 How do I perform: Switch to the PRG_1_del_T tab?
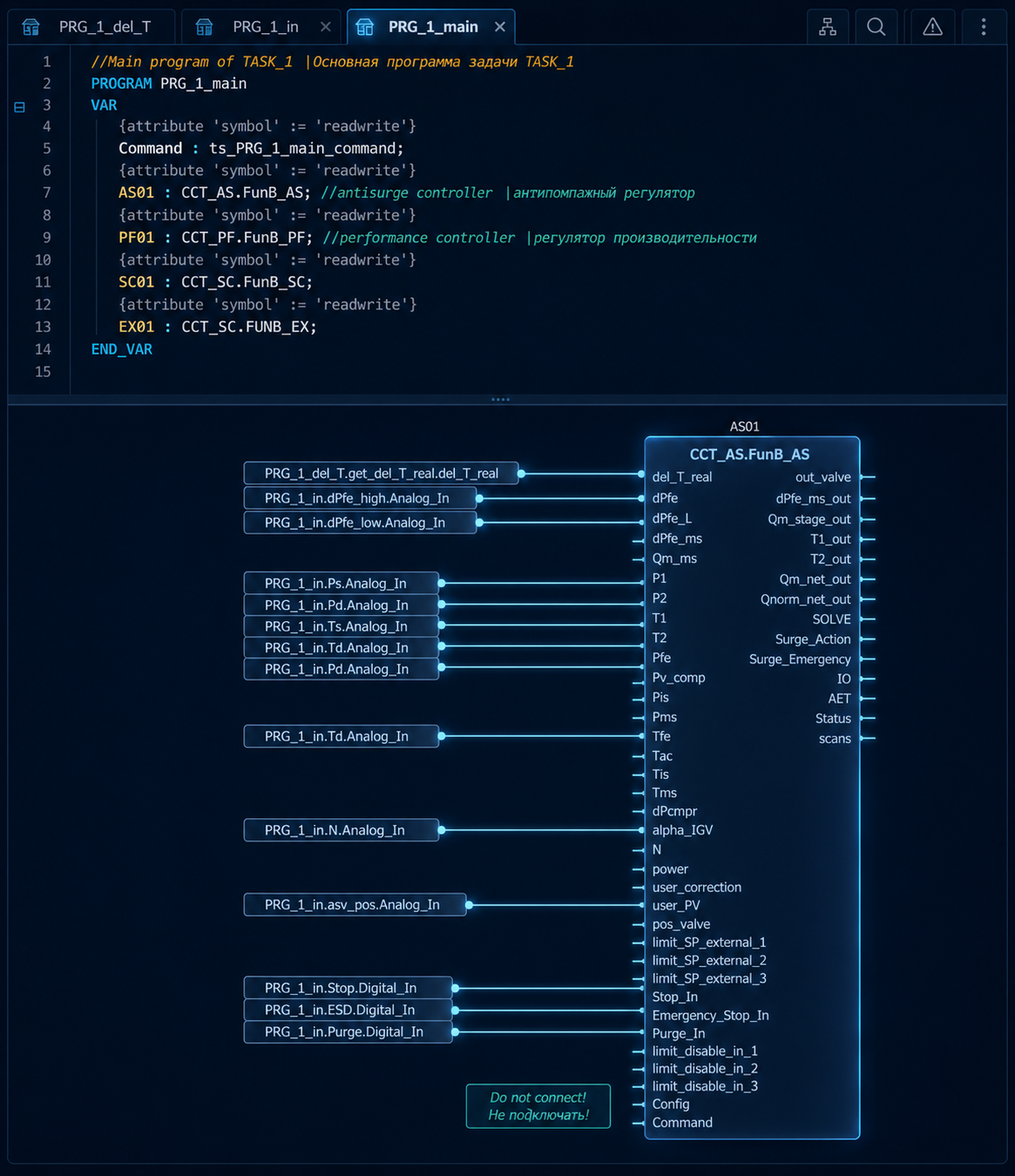click(x=91, y=27)
